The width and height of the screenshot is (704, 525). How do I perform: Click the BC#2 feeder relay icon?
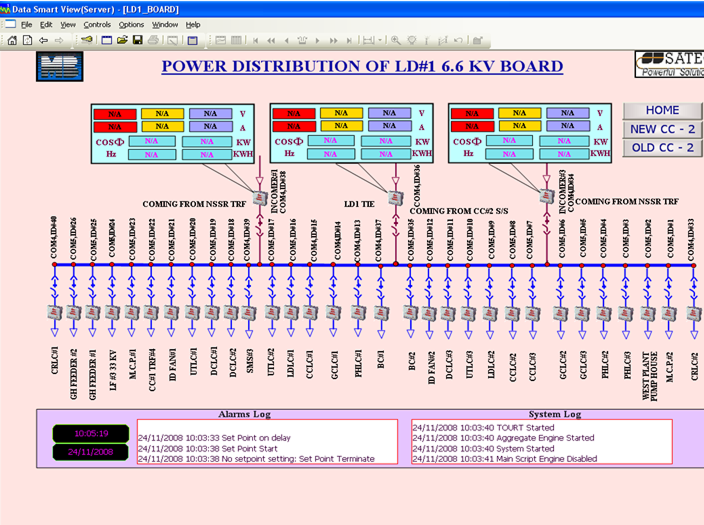[x=410, y=313]
